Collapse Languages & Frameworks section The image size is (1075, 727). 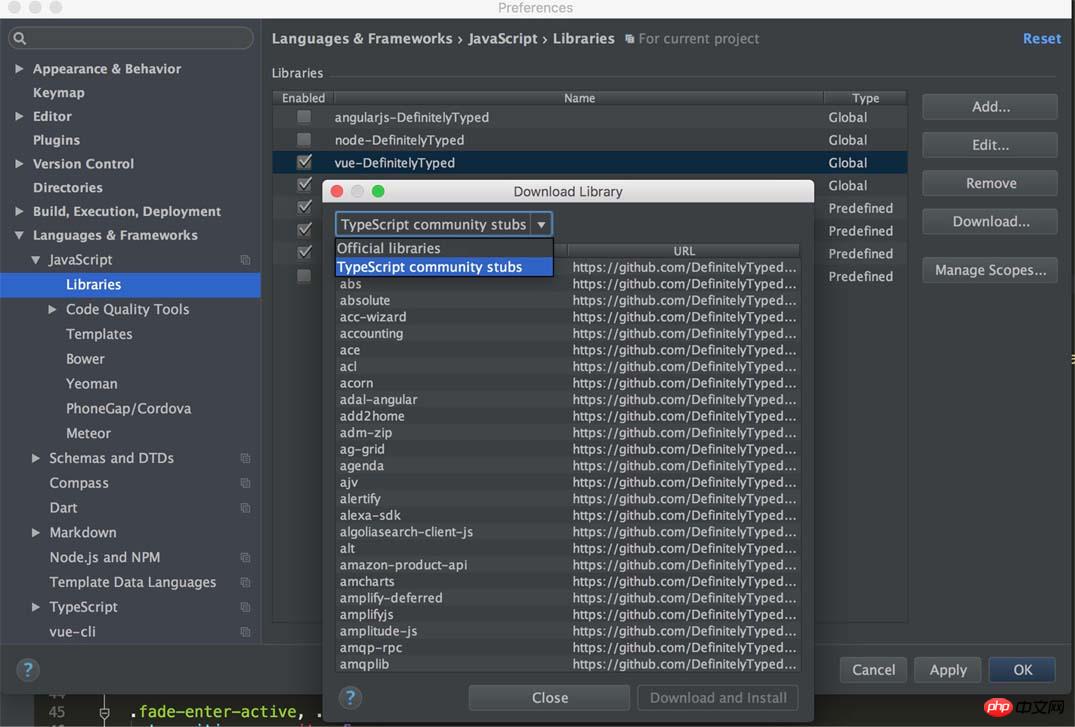pyautogui.click(x=19, y=235)
